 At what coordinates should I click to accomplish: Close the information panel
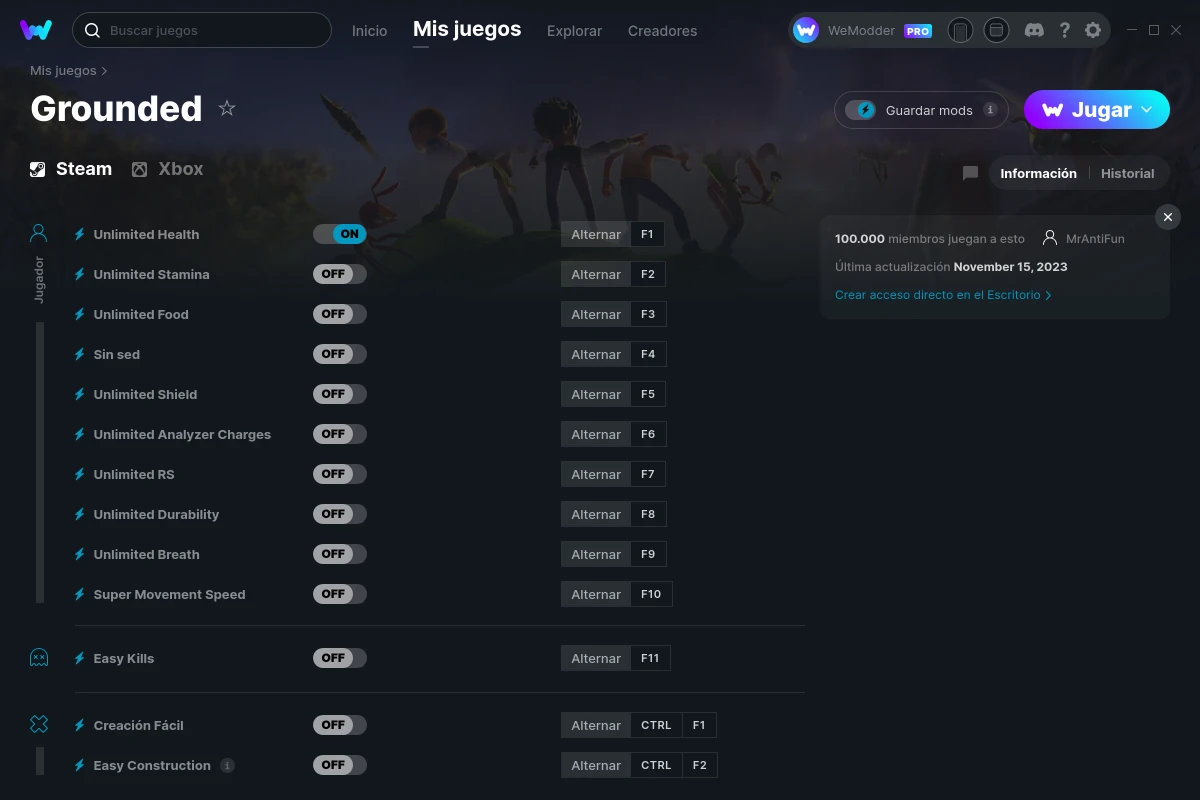1168,217
